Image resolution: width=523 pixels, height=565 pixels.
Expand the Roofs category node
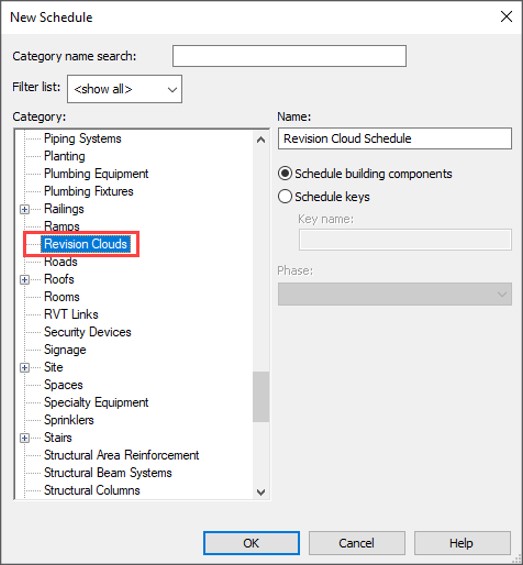click(x=25, y=280)
